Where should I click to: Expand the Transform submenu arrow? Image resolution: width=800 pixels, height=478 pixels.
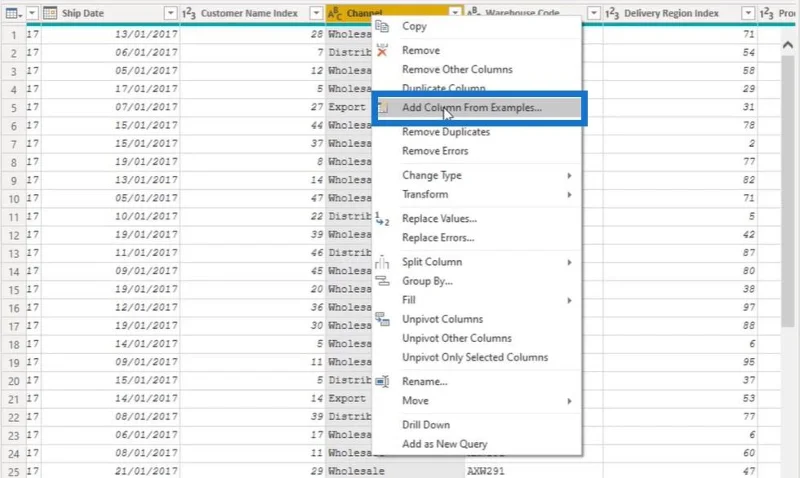pyautogui.click(x=569, y=194)
